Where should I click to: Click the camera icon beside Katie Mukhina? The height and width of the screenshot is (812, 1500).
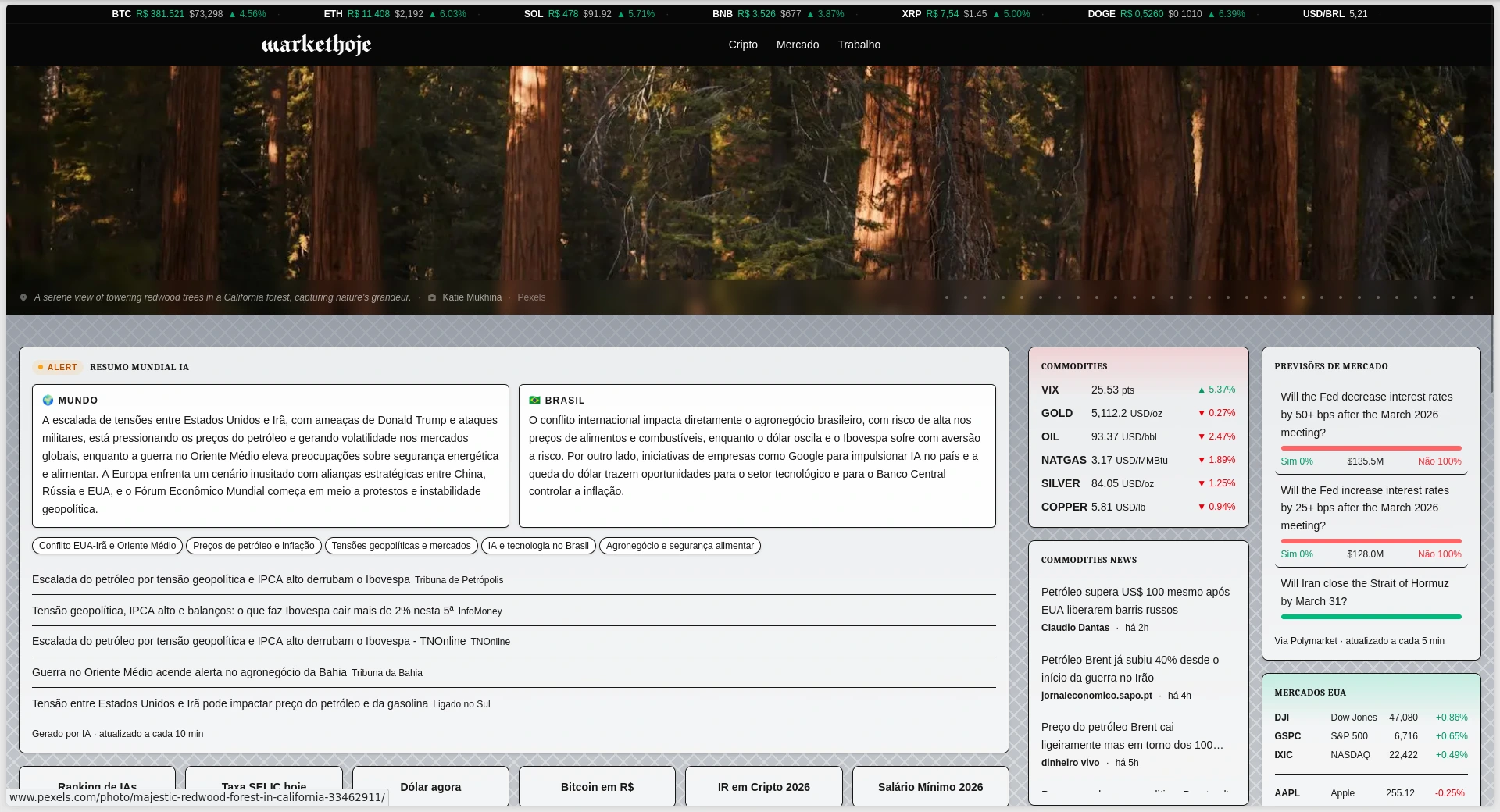[x=432, y=297]
